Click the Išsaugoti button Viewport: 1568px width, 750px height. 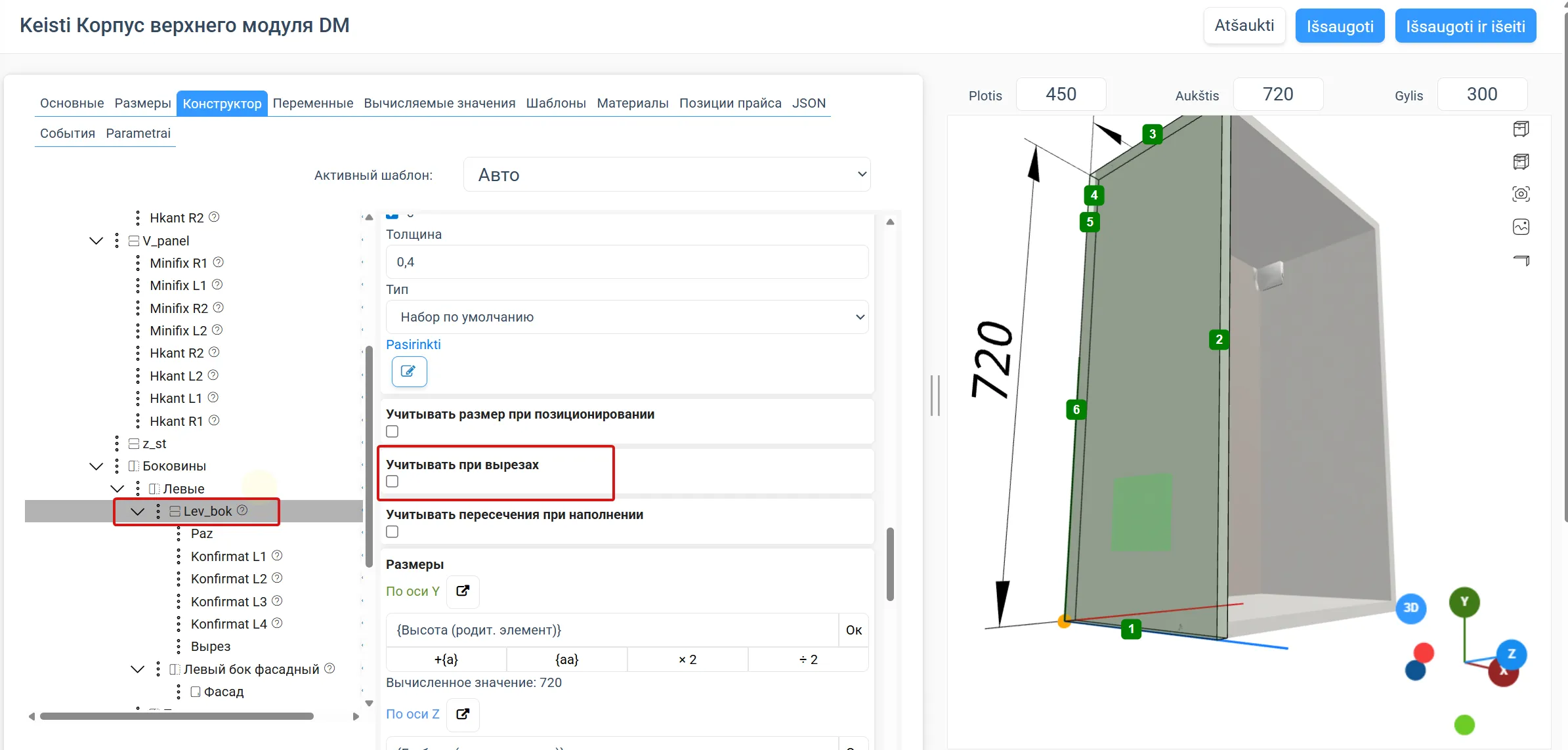coord(1340,26)
